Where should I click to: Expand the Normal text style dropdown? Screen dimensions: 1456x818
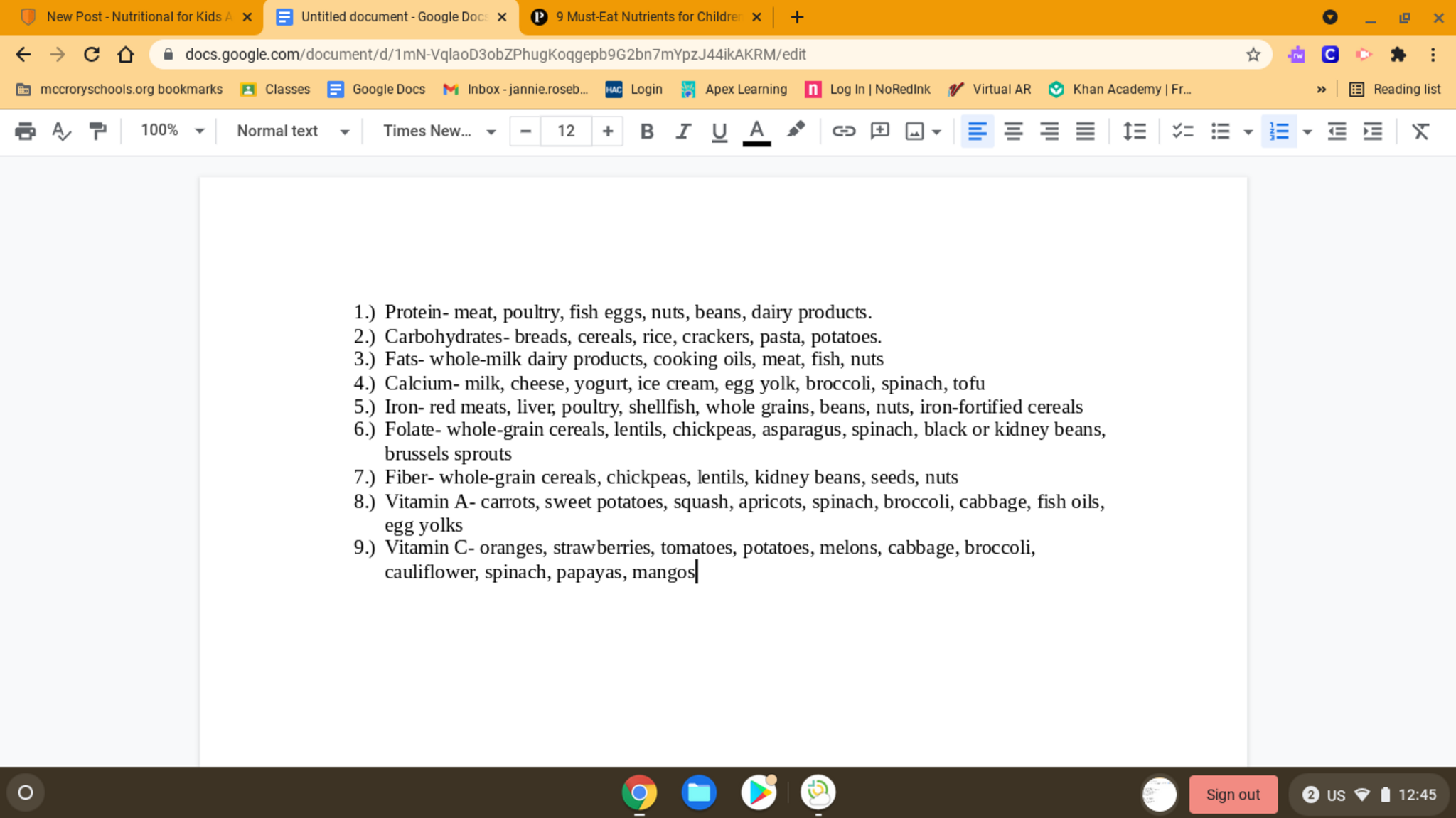(292, 131)
